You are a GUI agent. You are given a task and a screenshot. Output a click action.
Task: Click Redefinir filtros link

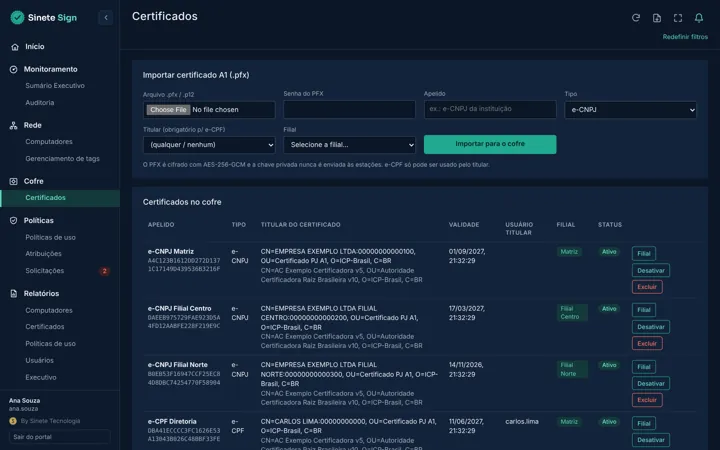[685, 37]
